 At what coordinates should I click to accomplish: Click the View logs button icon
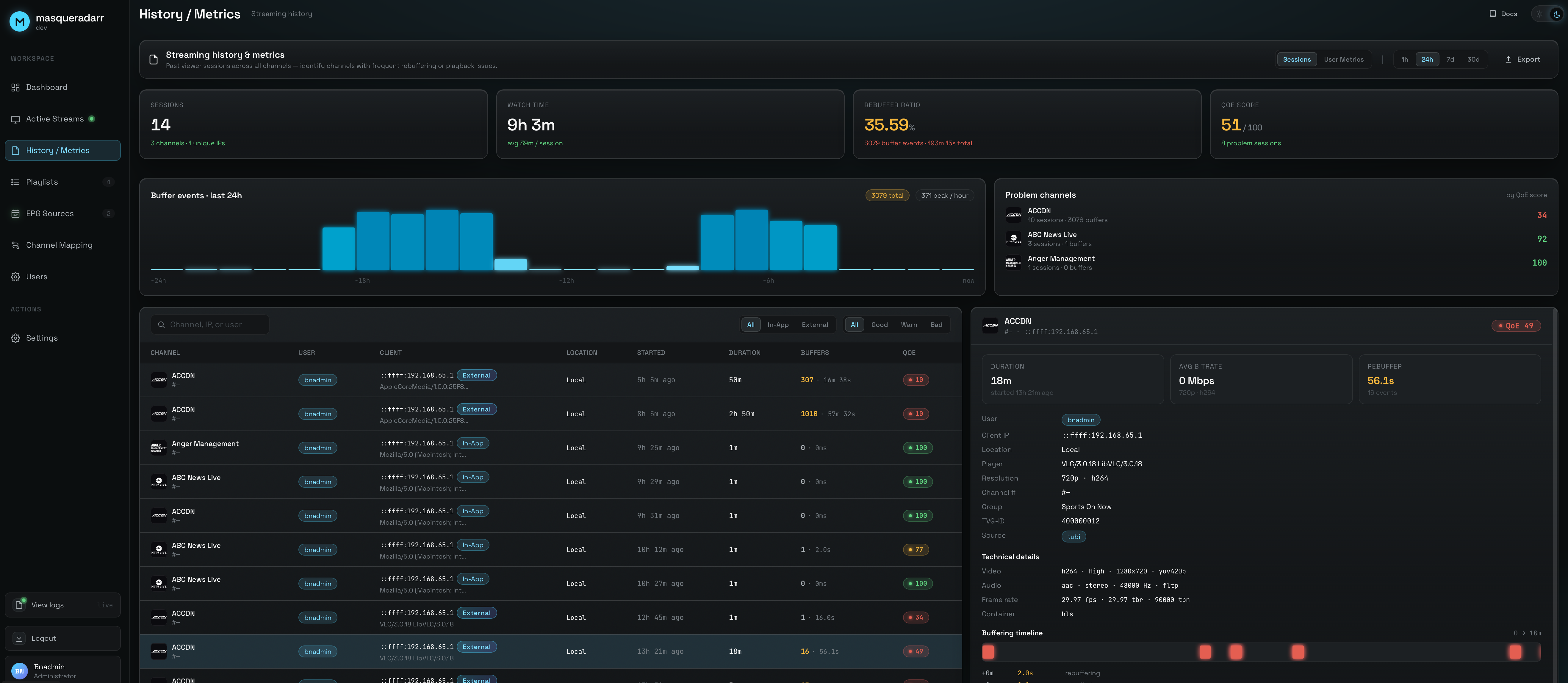click(x=19, y=605)
